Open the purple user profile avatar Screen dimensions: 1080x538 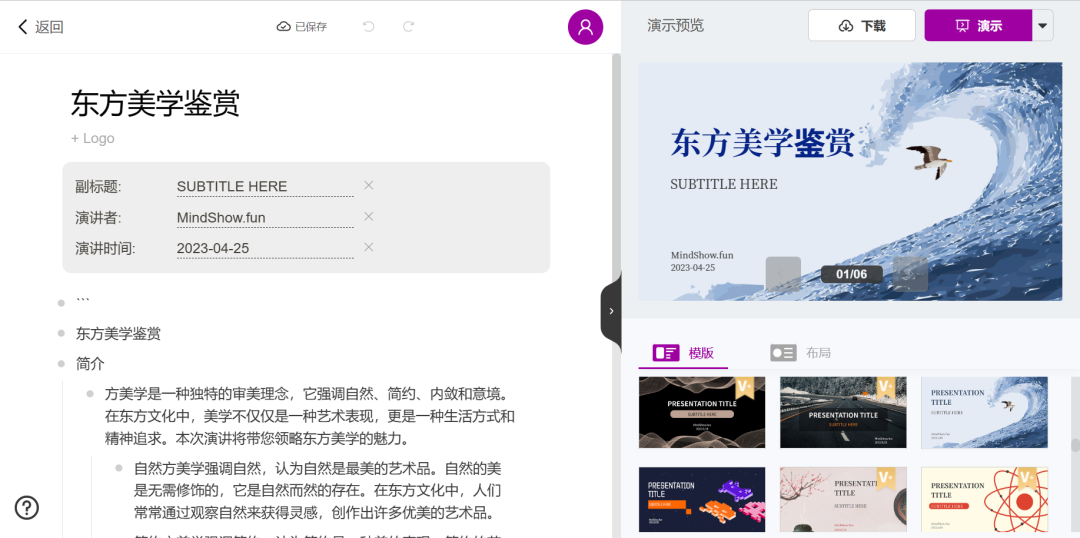tap(585, 28)
